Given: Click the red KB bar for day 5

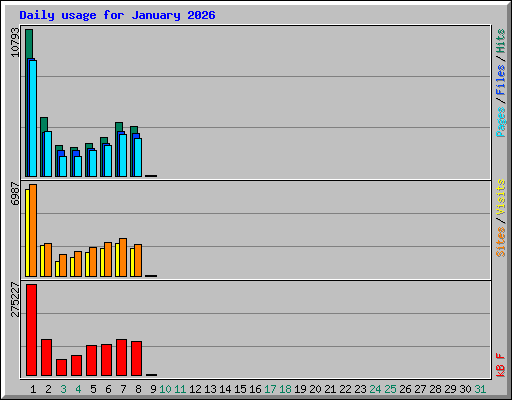Looking at the screenshot, I should (x=91, y=360).
